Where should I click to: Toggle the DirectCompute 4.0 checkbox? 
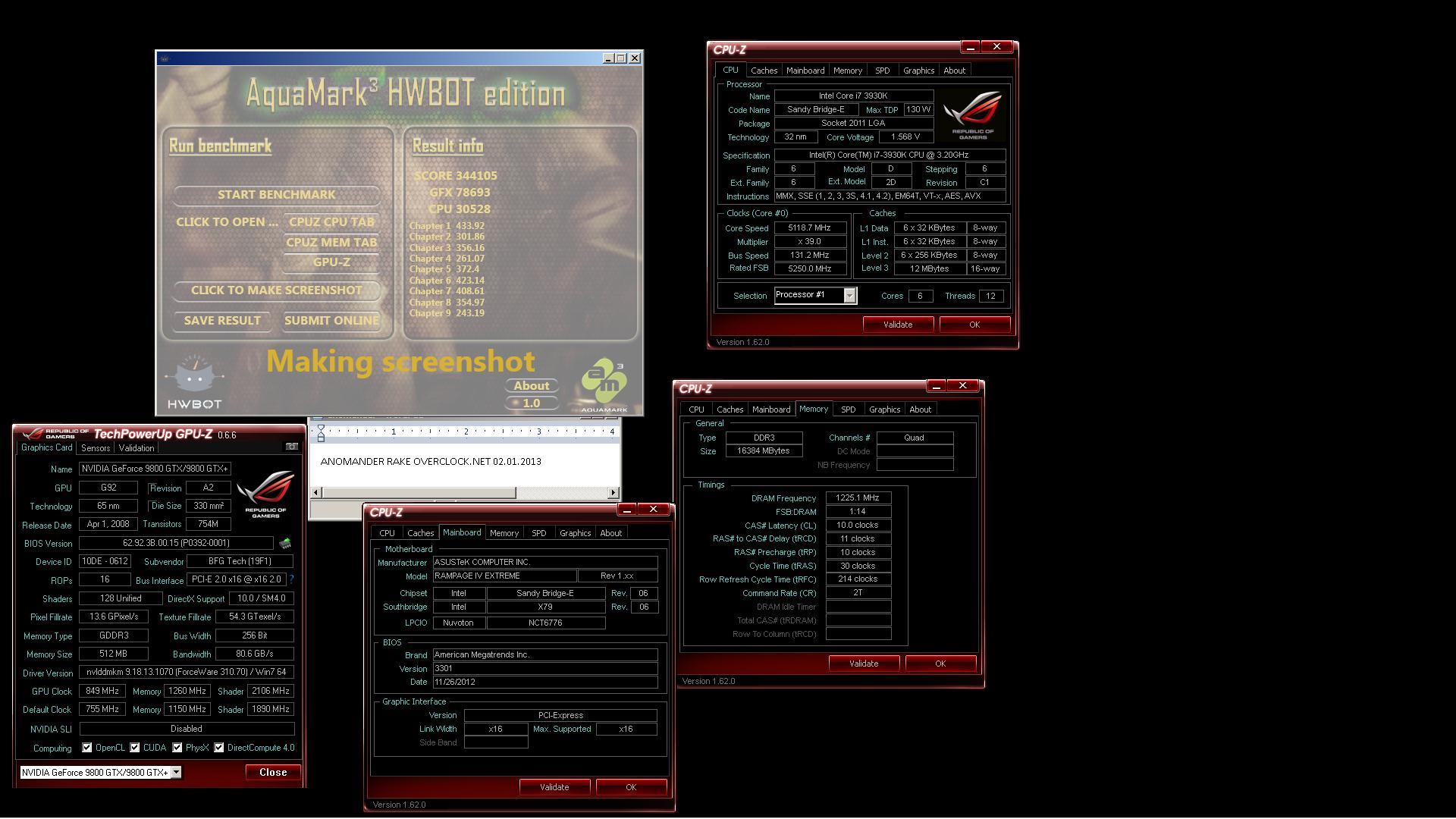coord(219,748)
